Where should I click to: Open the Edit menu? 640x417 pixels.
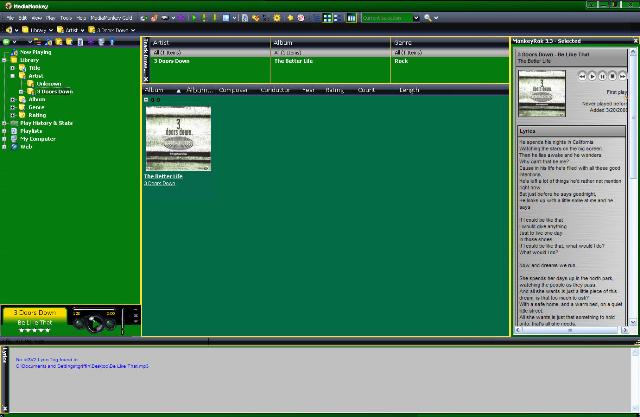[x=22, y=18]
